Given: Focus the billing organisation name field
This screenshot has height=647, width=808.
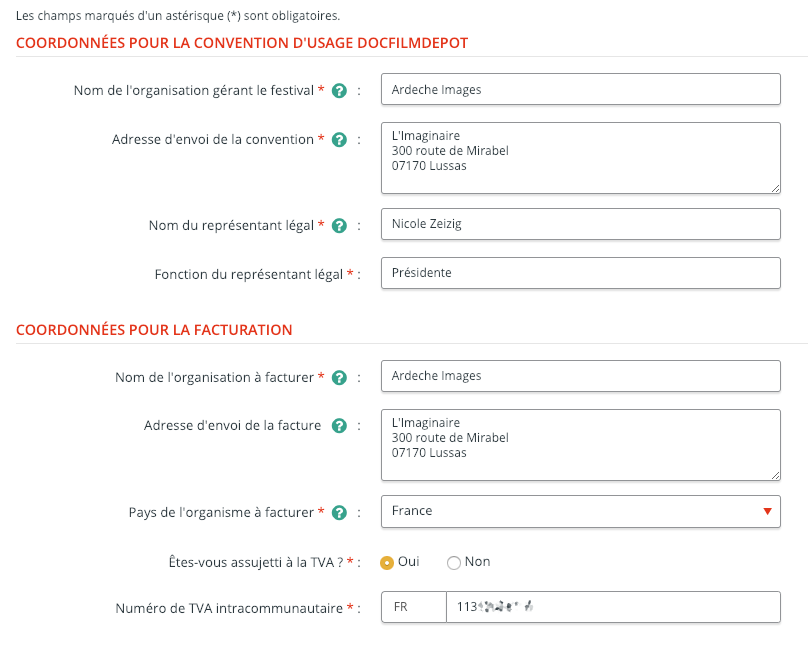Looking at the screenshot, I should [580, 376].
